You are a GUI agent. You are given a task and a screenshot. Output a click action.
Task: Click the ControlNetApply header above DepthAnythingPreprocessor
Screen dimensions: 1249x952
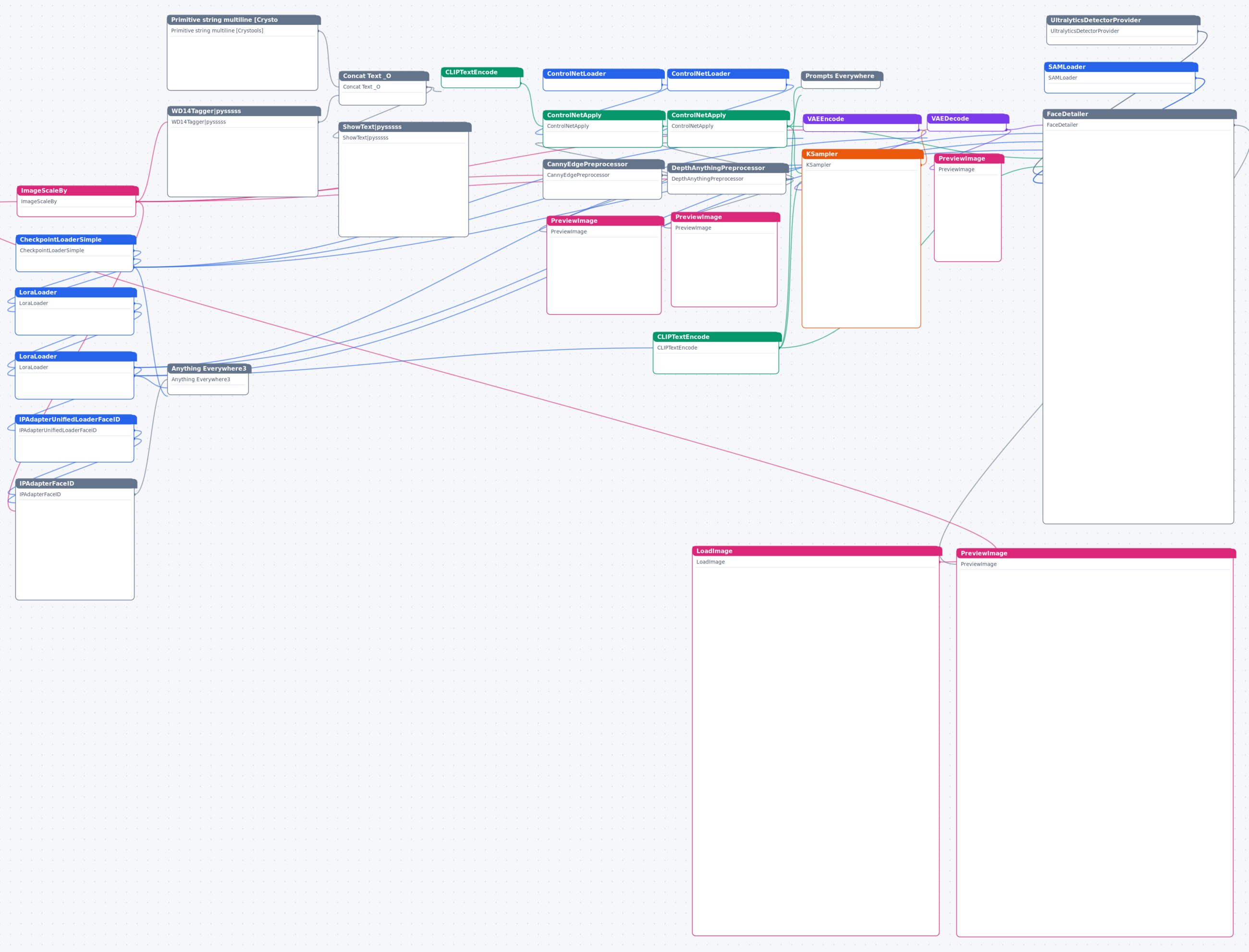click(729, 115)
